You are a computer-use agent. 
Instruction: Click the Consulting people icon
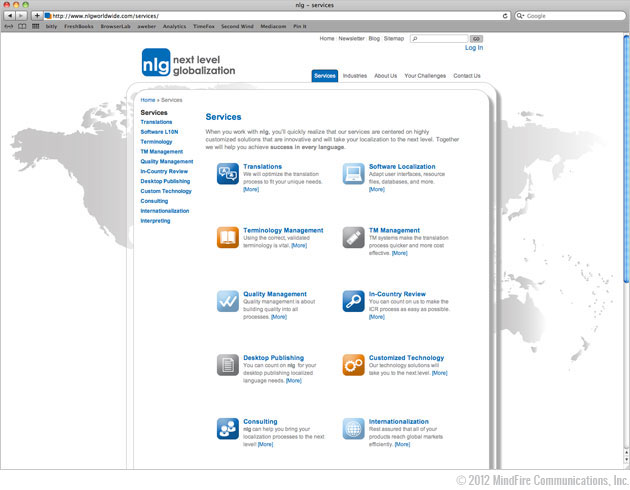click(228, 429)
